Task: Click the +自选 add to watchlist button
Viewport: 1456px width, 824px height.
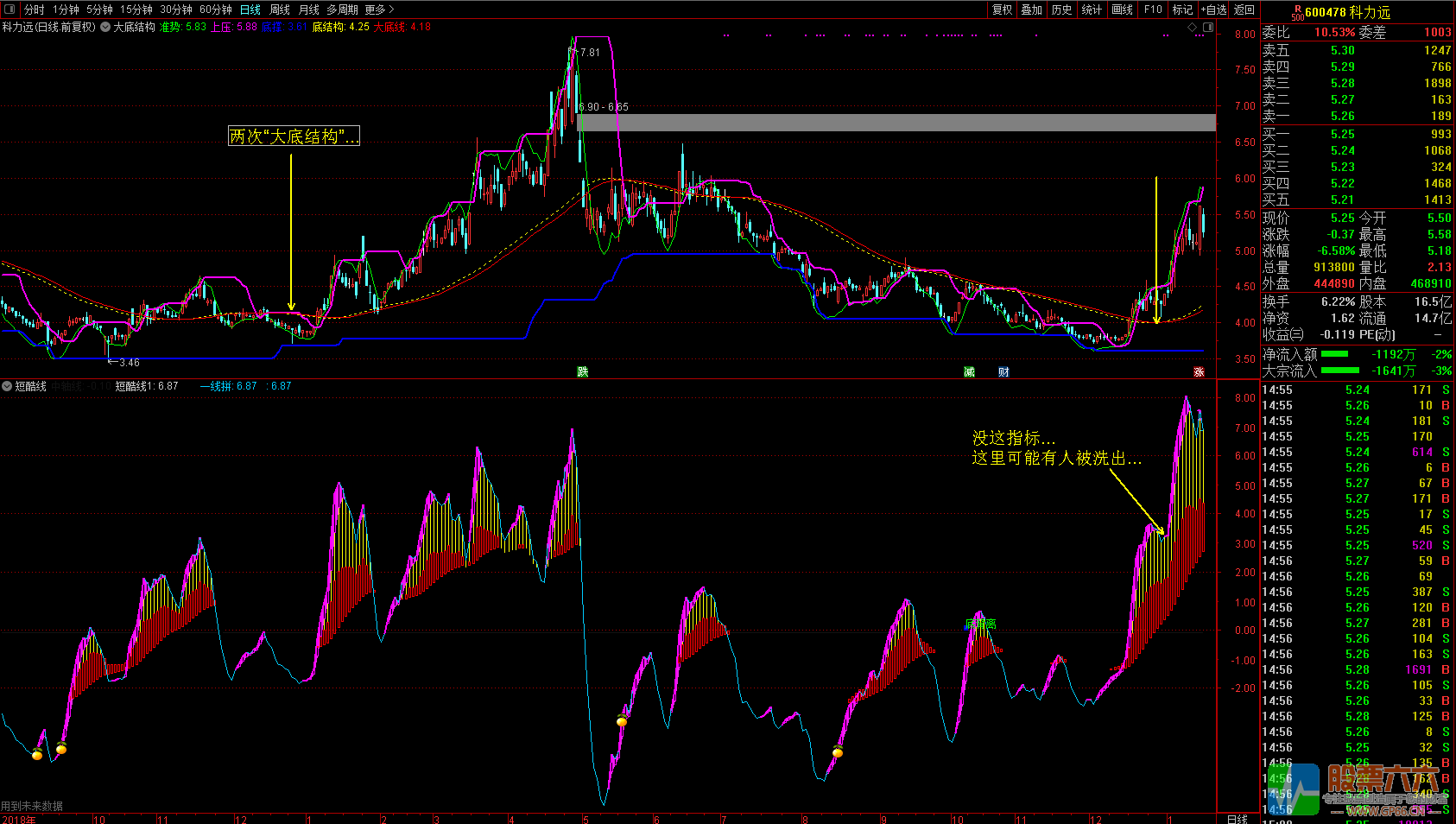Action: [x=1213, y=10]
